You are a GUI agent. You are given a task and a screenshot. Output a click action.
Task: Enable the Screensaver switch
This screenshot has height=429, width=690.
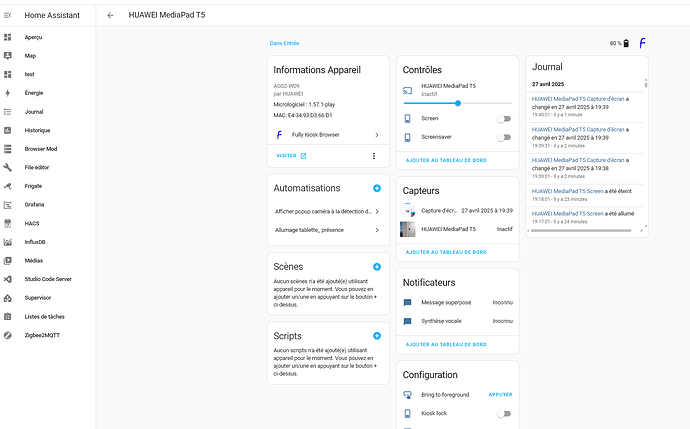point(504,137)
